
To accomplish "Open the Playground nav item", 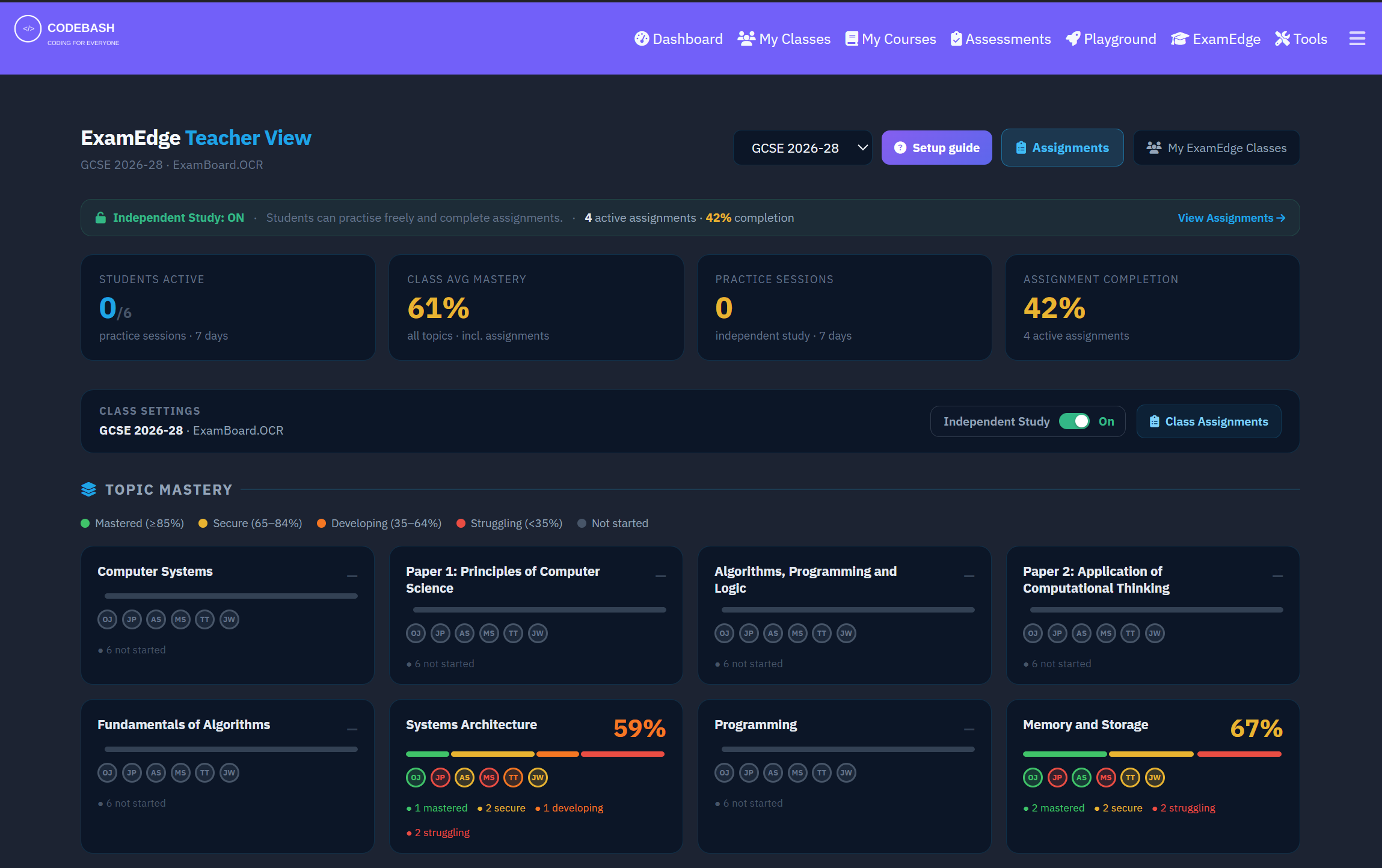I will [x=1111, y=39].
